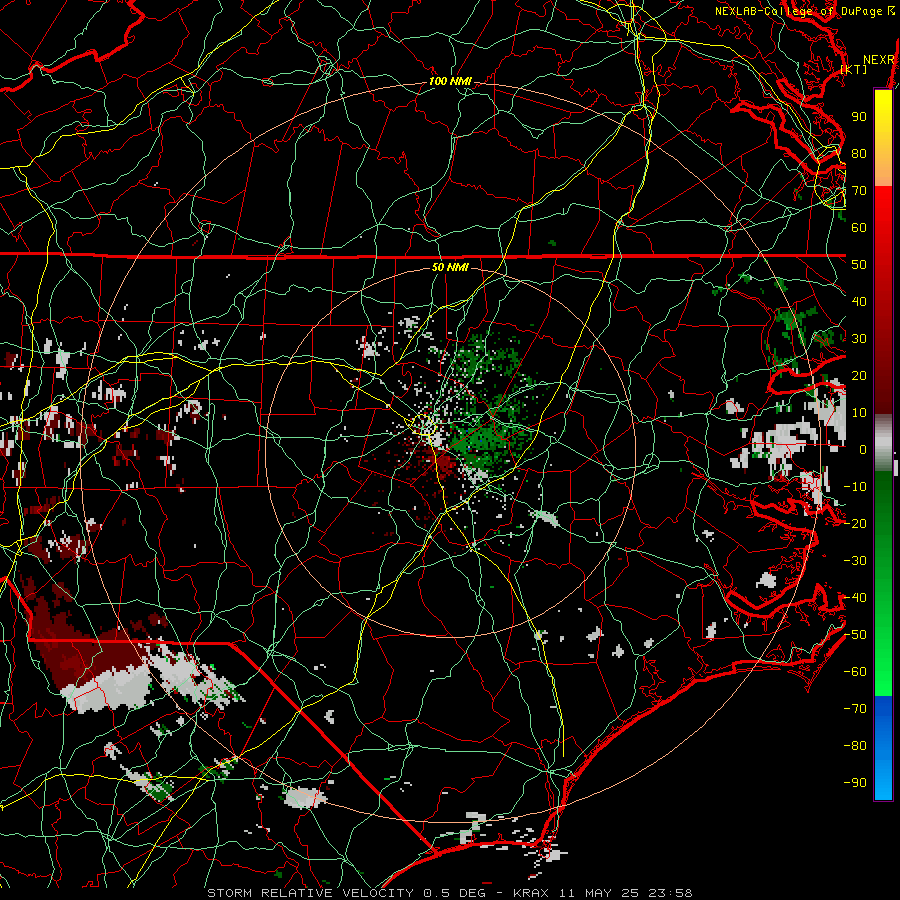900x900 pixels.
Task: Click the positive 30 value on velocity scale
Action: tap(859, 339)
